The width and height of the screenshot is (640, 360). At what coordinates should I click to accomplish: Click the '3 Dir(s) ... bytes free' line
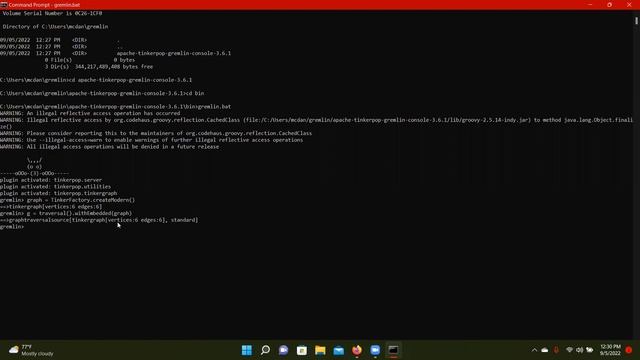point(99,67)
